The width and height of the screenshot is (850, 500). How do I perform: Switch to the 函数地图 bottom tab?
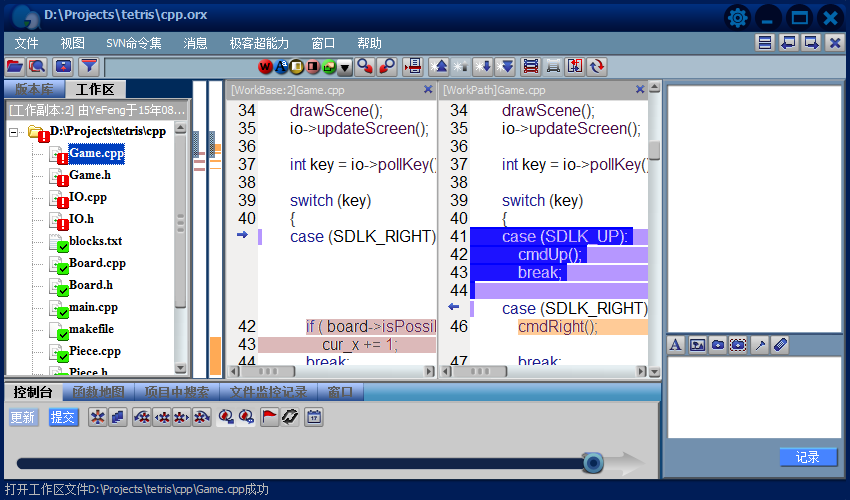click(x=98, y=392)
